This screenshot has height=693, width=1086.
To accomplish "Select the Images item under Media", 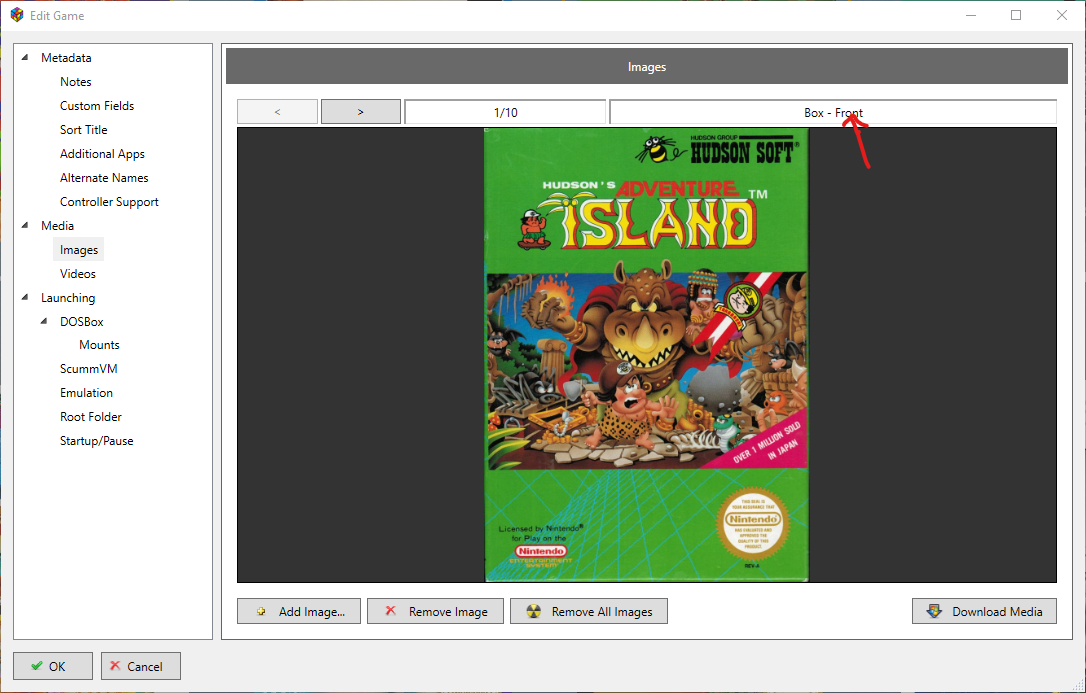I will pos(79,250).
